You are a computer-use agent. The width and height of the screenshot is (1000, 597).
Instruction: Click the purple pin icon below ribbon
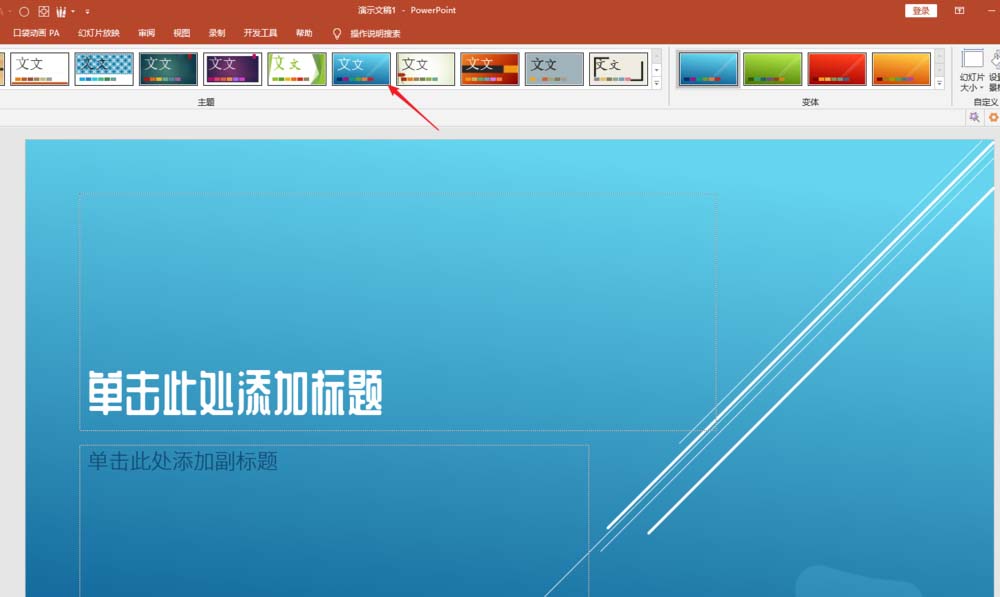974,117
